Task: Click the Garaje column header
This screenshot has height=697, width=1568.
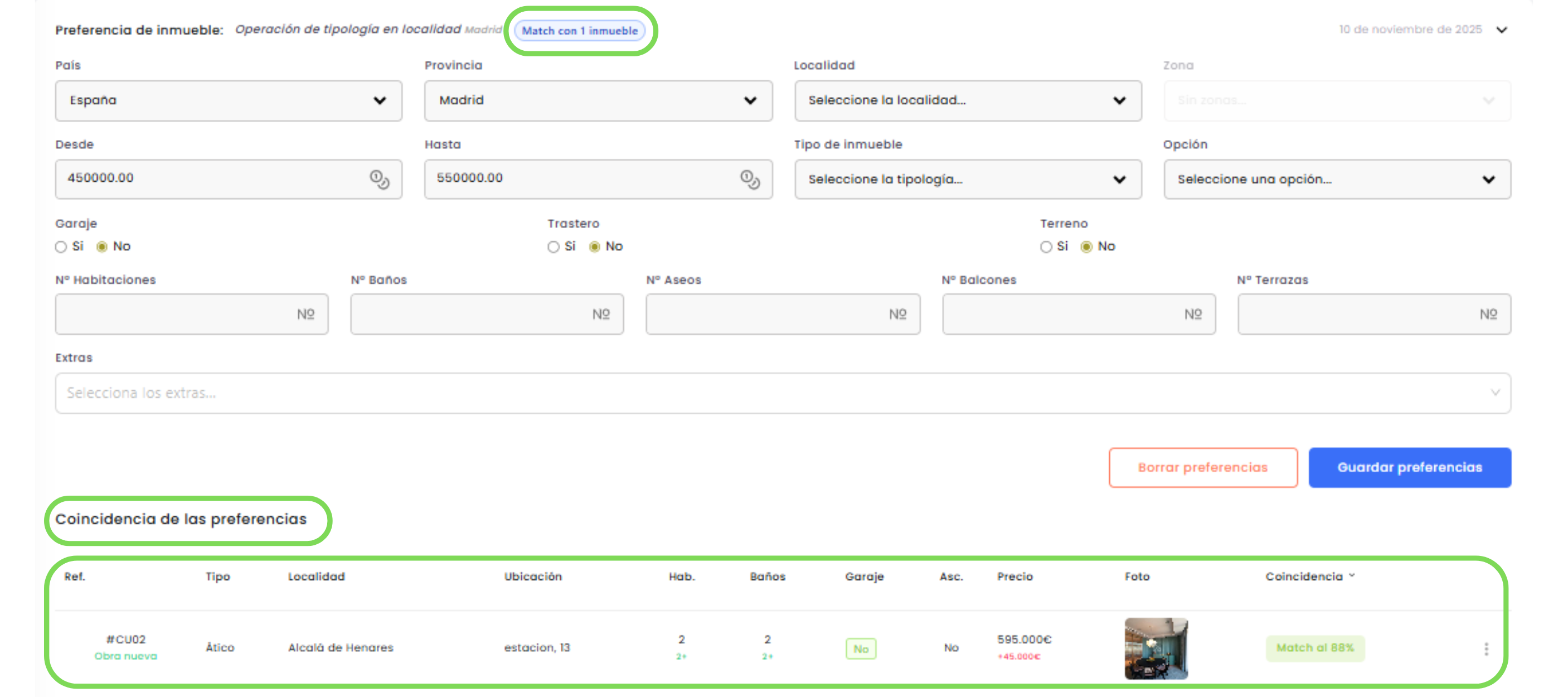Action: point(864,577)
